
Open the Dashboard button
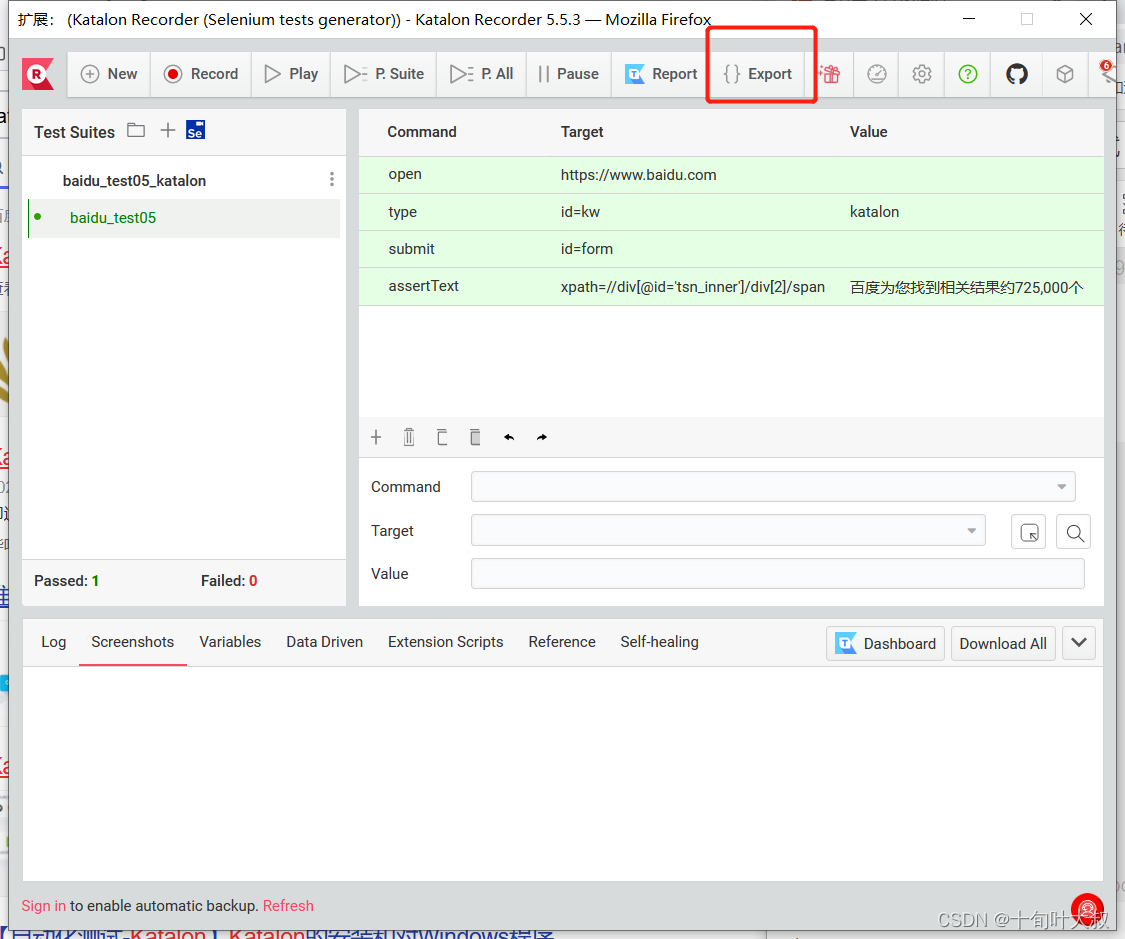[x=885, y=643]
